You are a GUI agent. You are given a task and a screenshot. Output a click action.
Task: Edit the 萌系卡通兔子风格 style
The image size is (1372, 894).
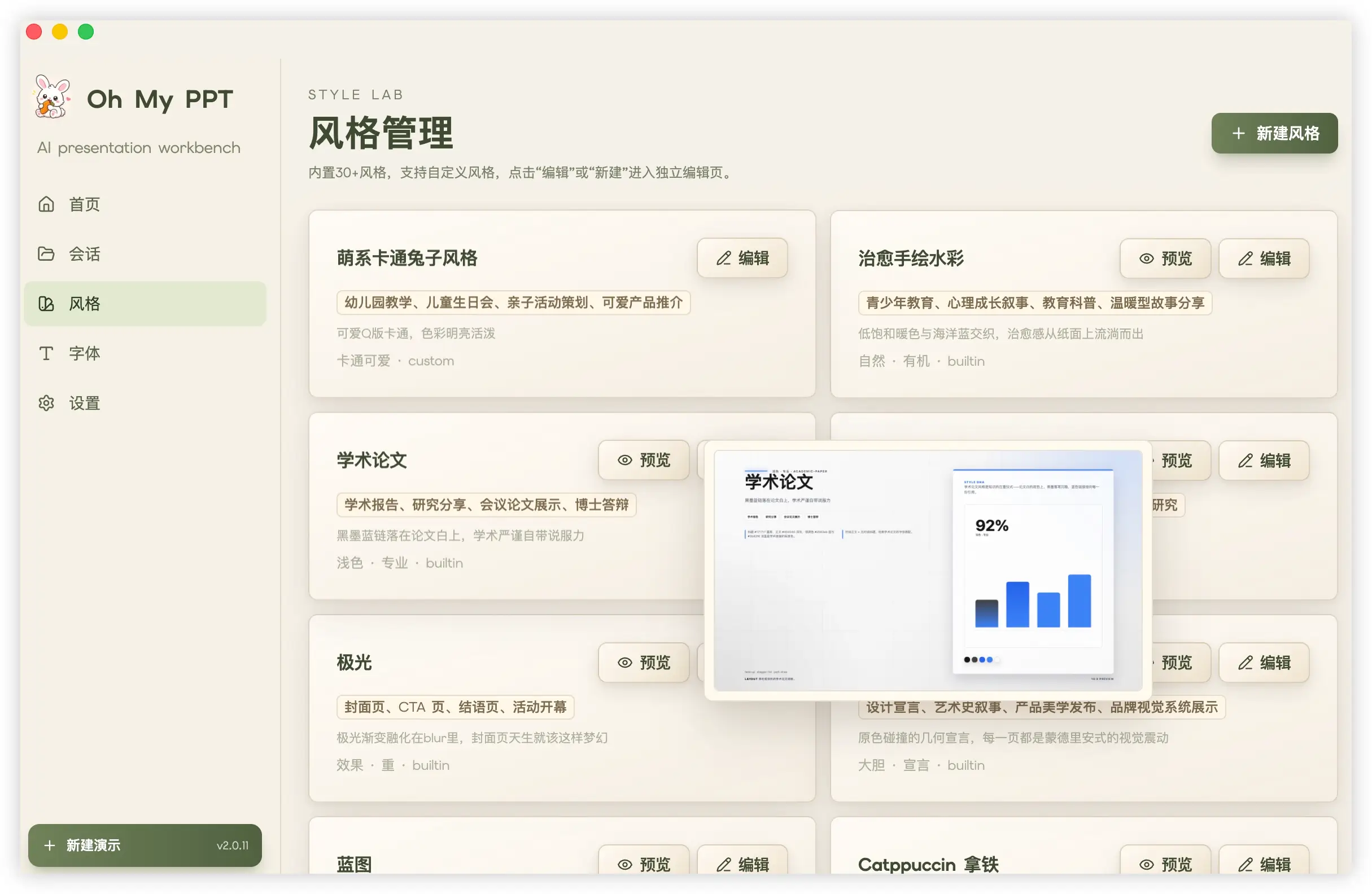[x=742, y=258]
